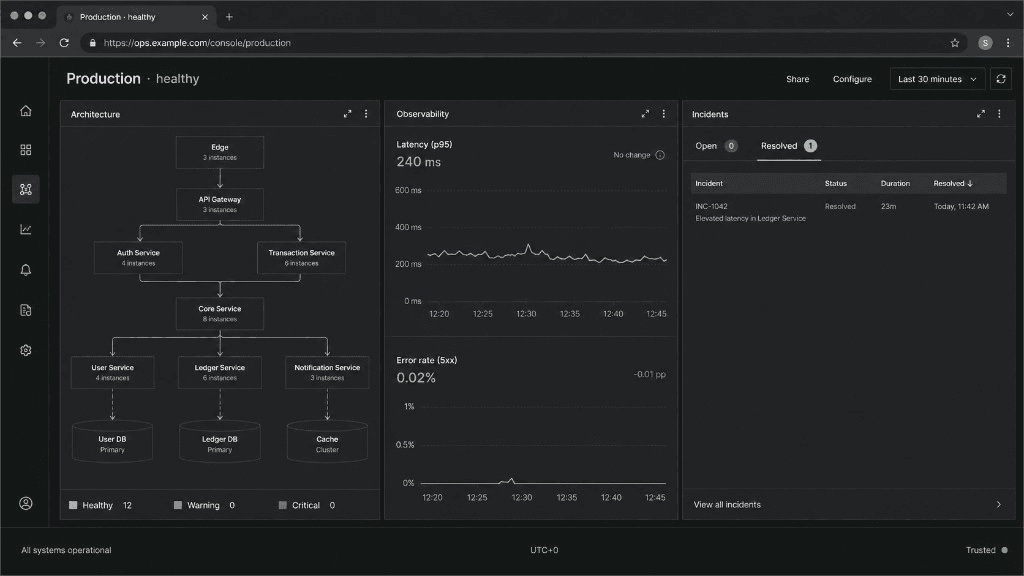Click Elevated latency in Ledger Service text
Viewport: 1024px width, 576px height.
pyautogui.click(x=750, y=218)
